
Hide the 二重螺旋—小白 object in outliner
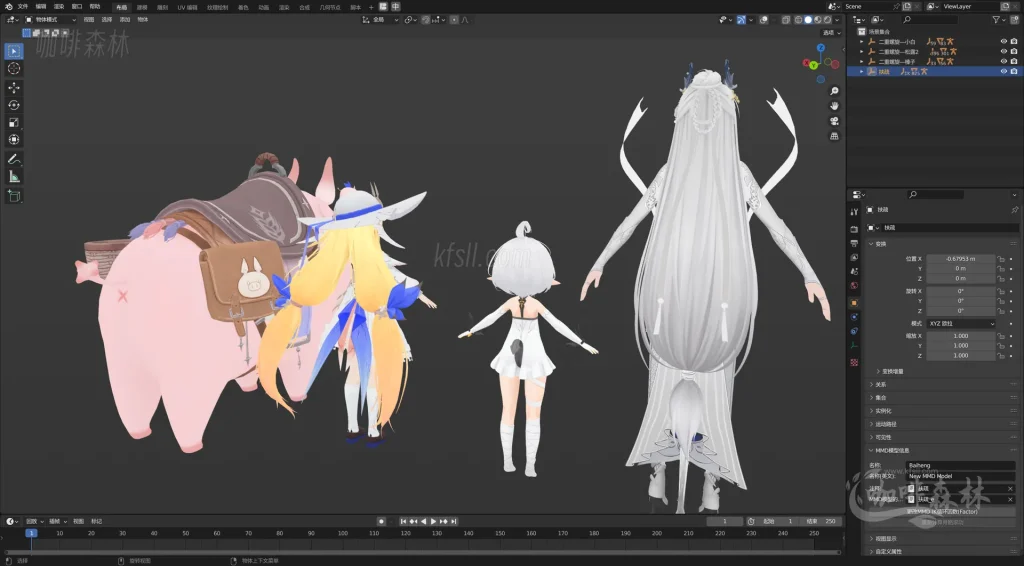pos(1004,41)
